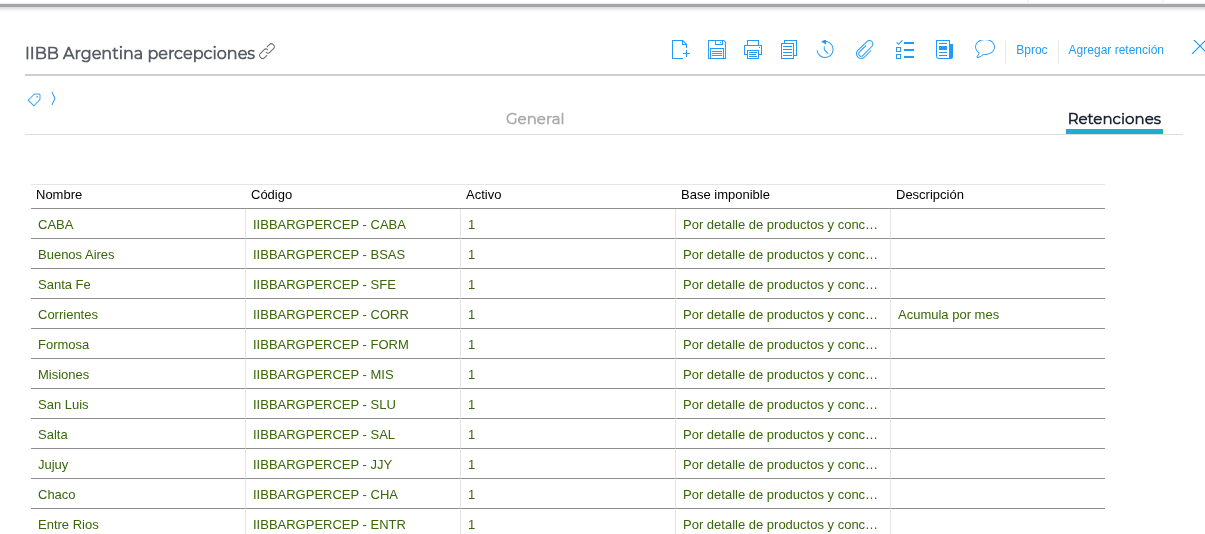
Task: Open the checklist icon in toolbar
Action: click(905, 49)
